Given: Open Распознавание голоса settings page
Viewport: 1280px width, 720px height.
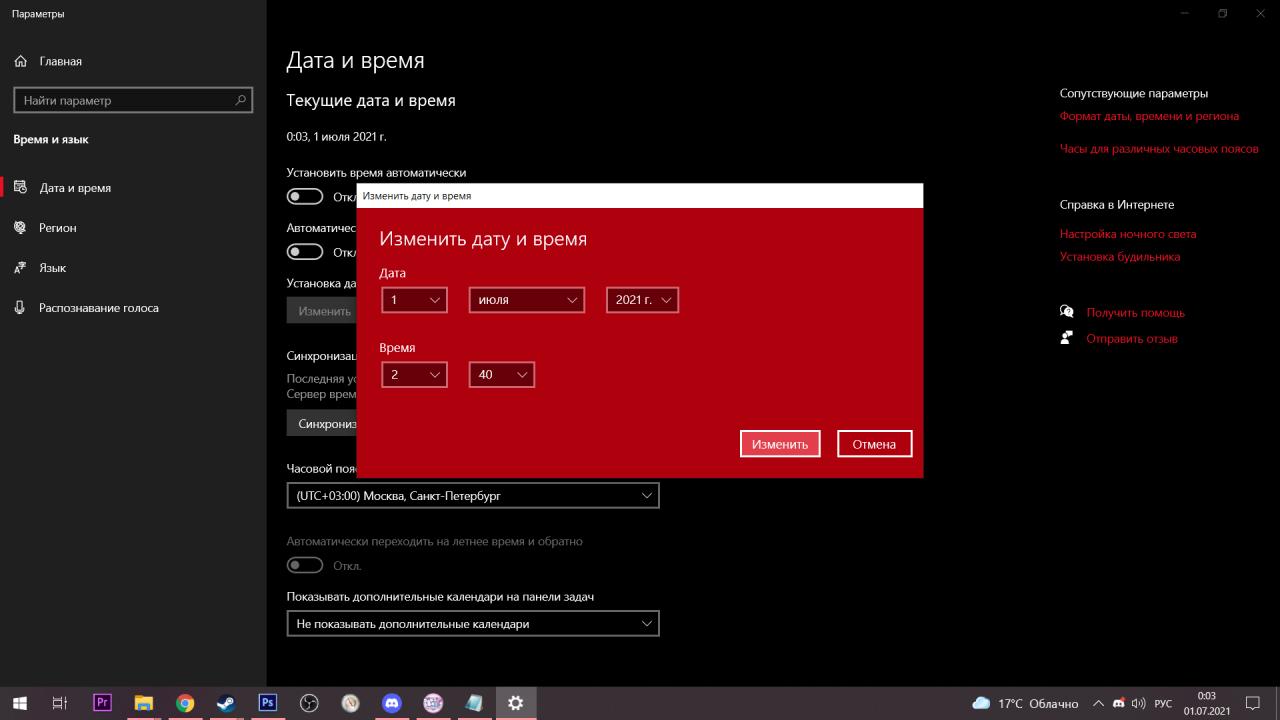Looking at the screenshot, I should [99, 308].
